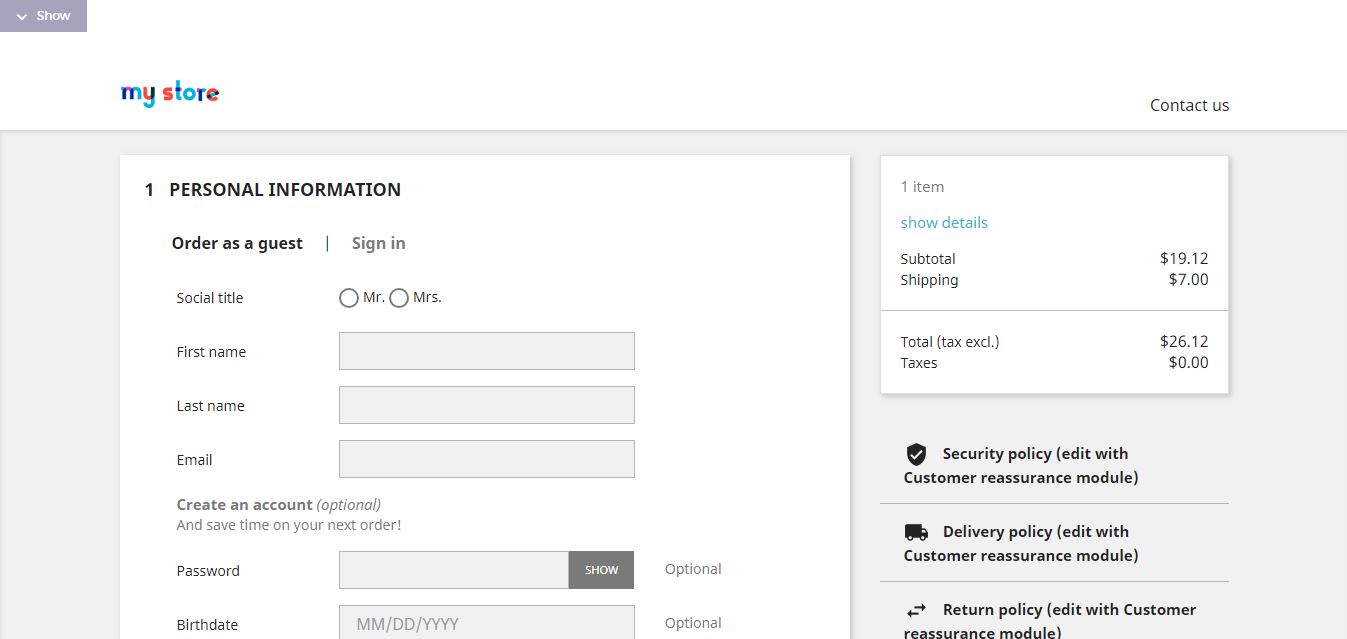Click the my store logo
Screen dimensions: 1347x639
pos(170,94)
